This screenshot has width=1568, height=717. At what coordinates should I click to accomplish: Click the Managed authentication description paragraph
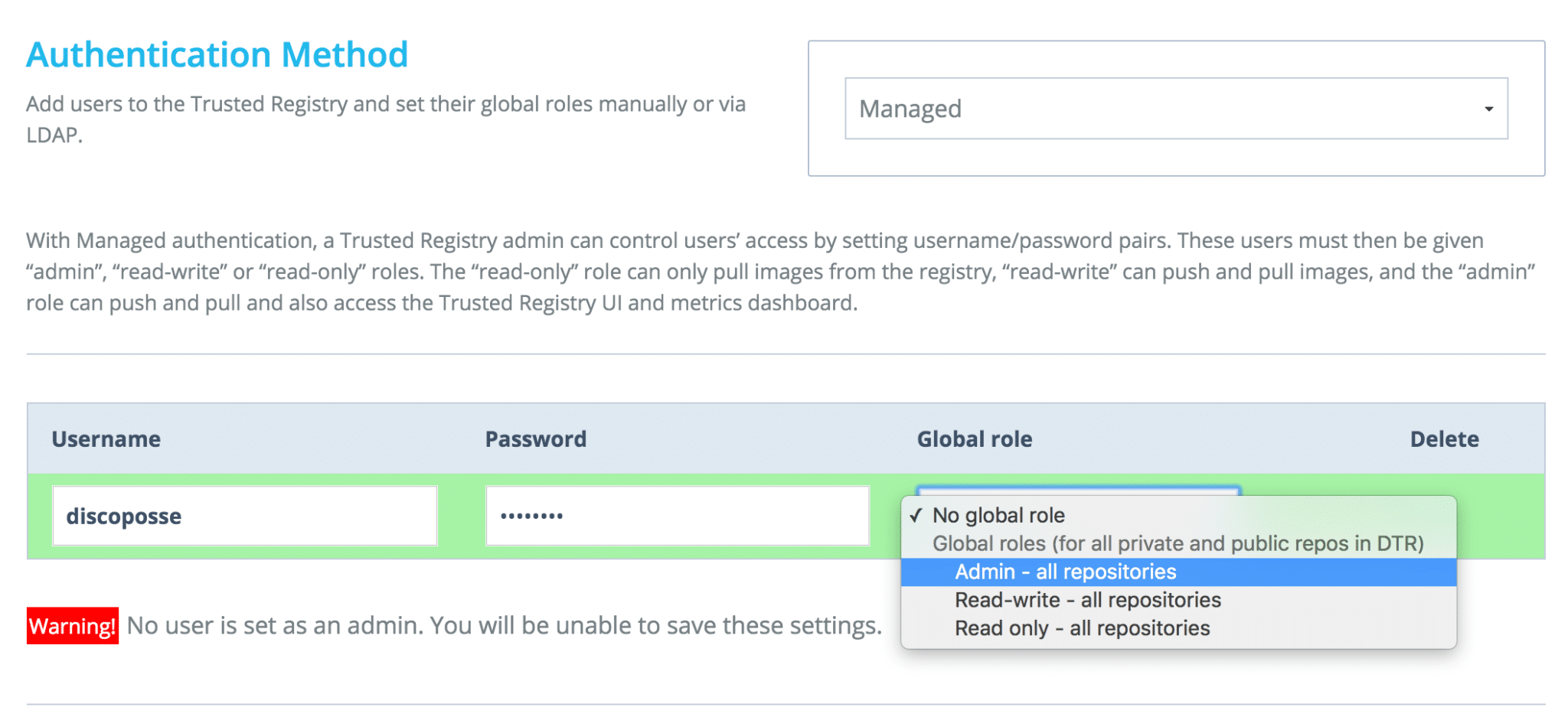click(x=781, y=272)
